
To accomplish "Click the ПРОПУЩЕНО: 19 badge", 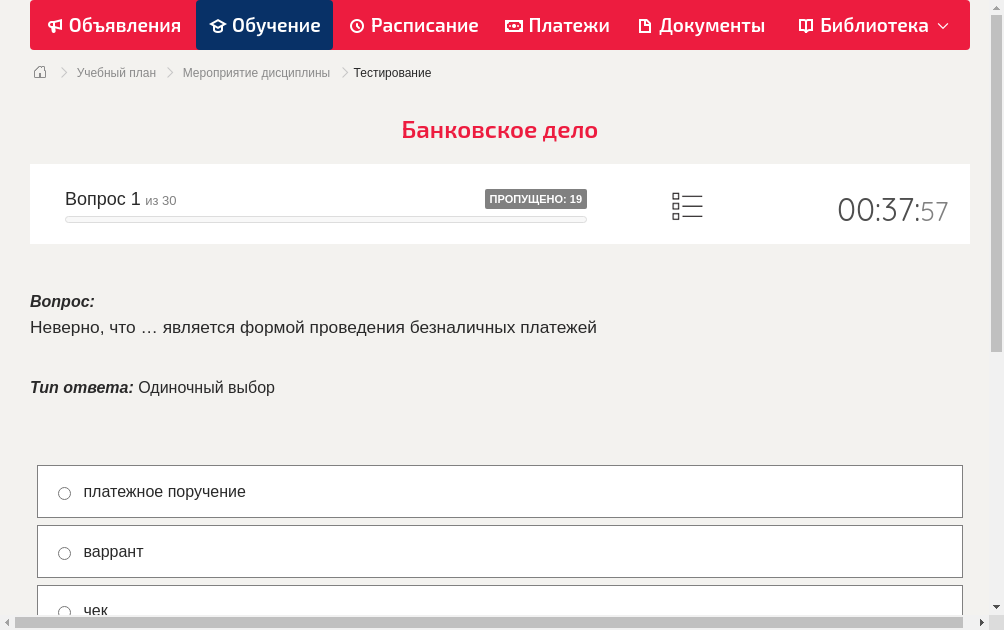I will coord(537,199).
